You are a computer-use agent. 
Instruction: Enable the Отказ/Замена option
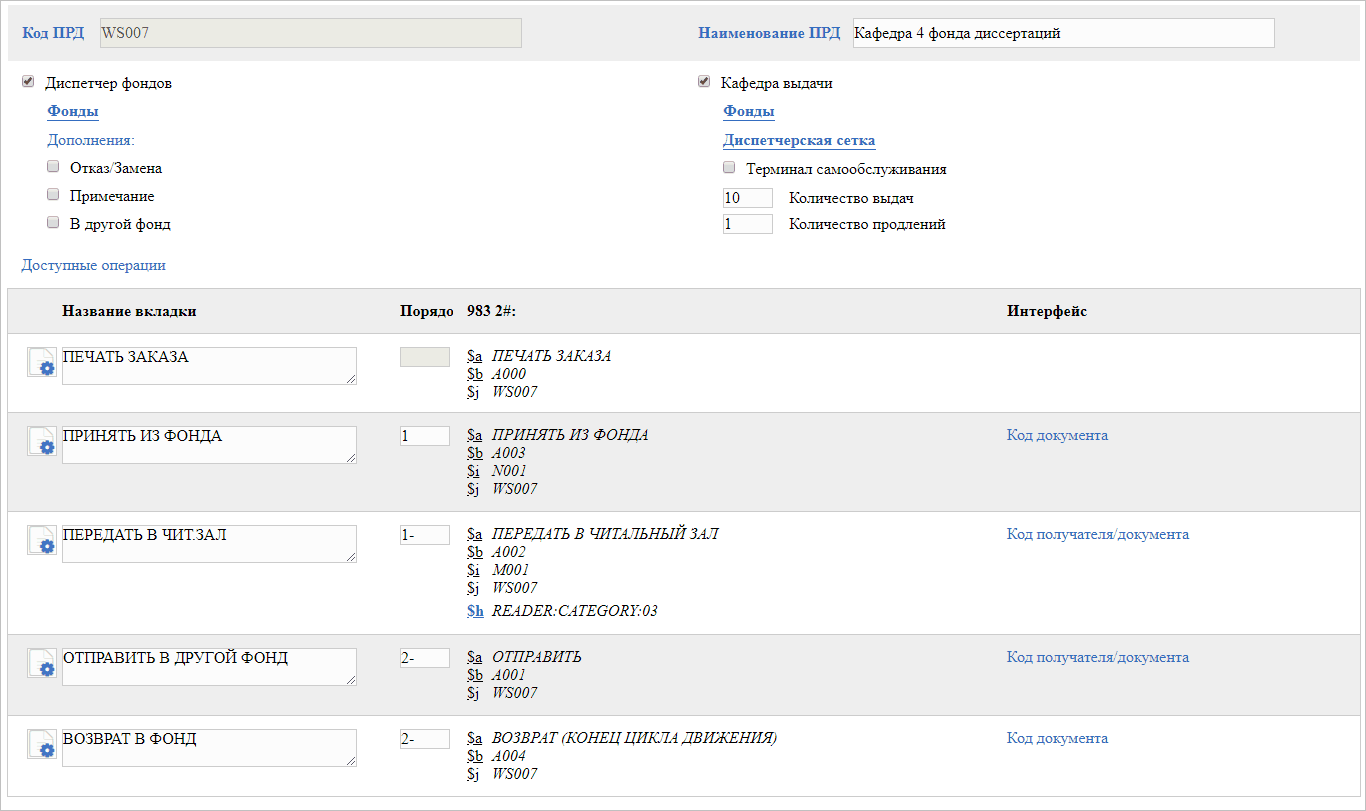click(x=53, y=167)
